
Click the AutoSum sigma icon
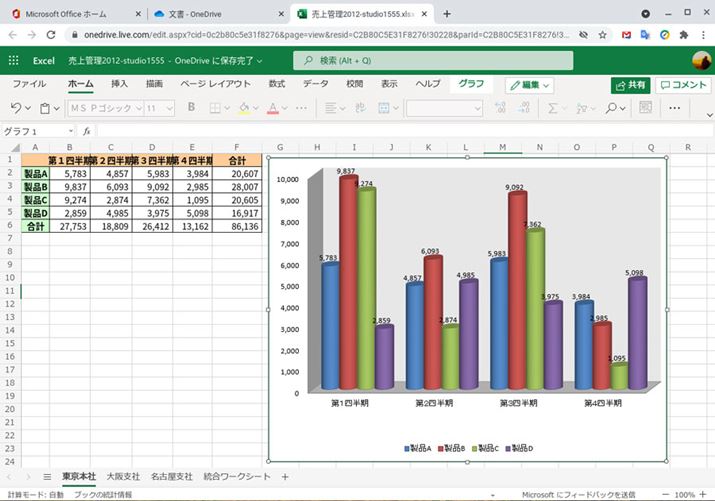(551, 108)
